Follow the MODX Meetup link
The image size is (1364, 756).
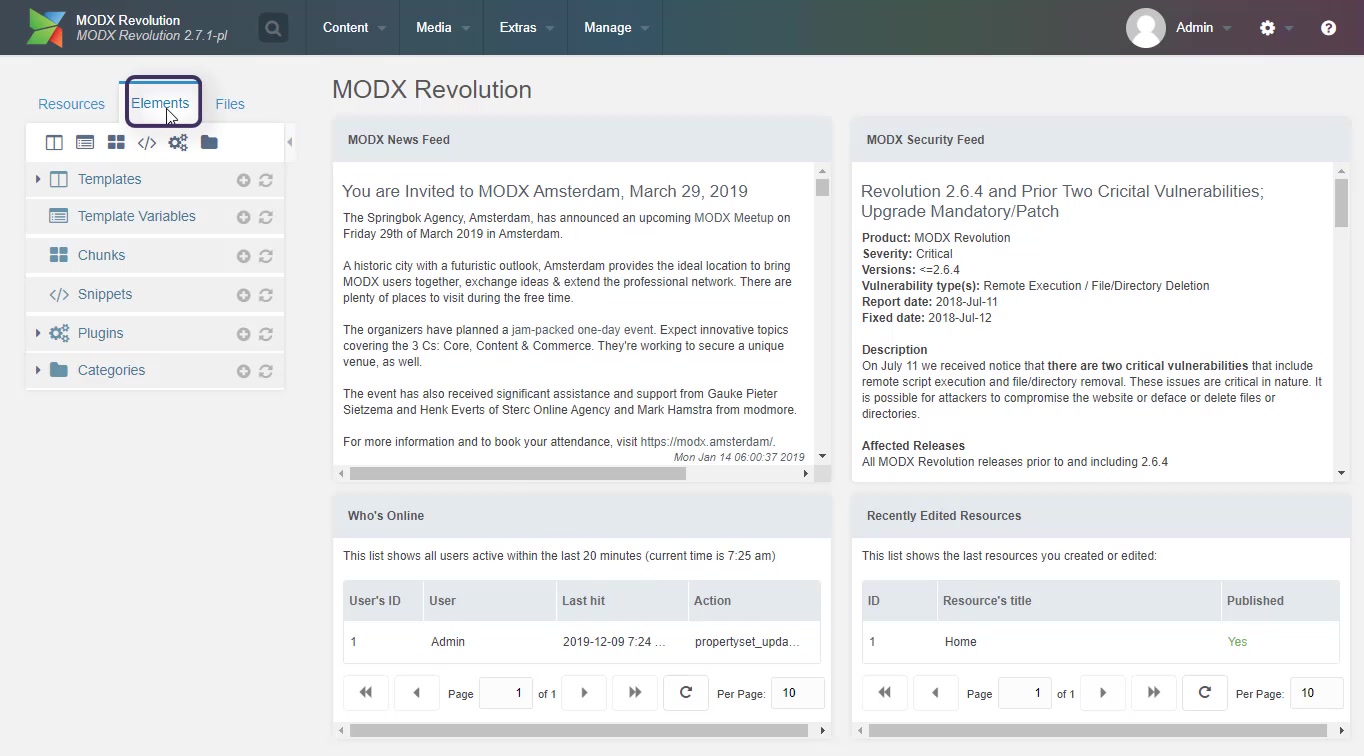pos(733,218)
